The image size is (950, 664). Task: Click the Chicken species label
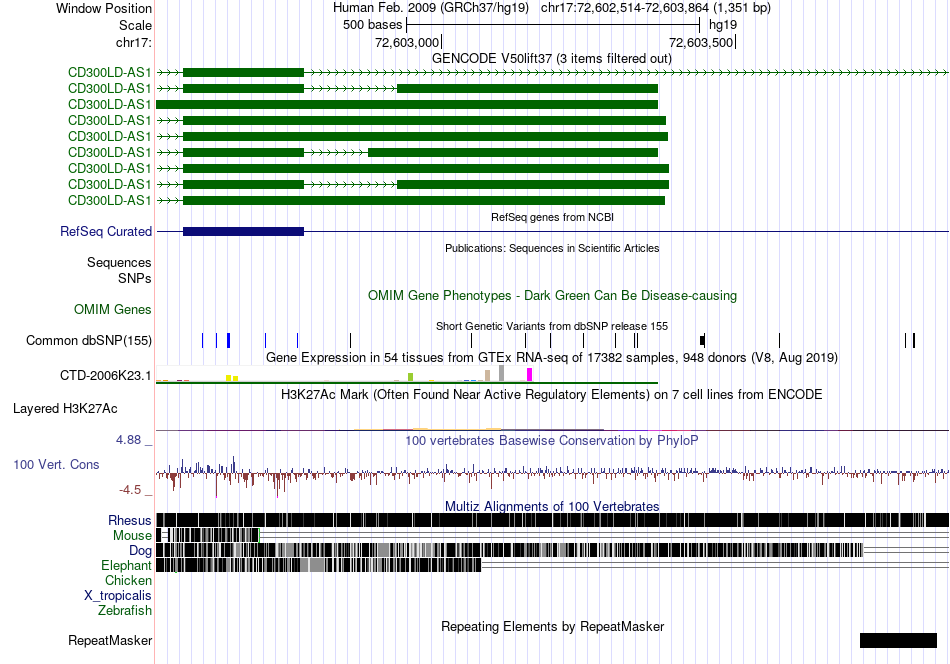click(x=128, y=580)
